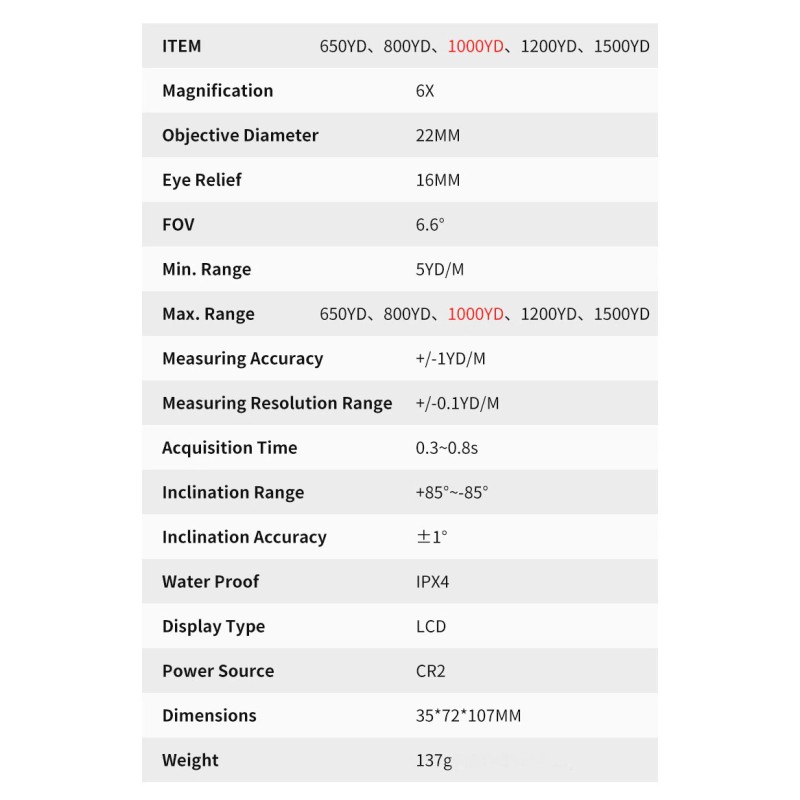Click the FOV row label

pos(178,225)
